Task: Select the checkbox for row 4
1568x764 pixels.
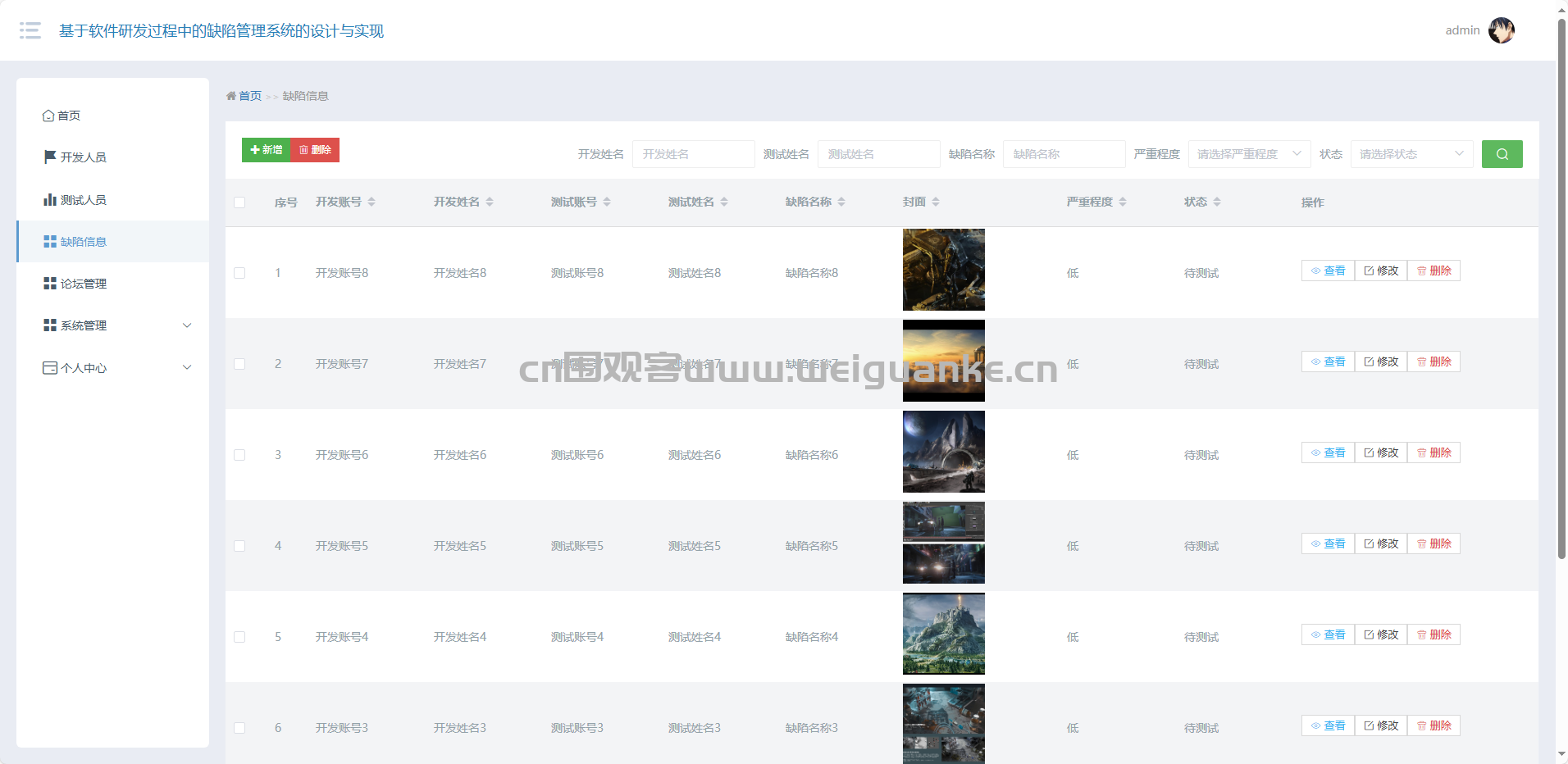Action: (239, 546)
